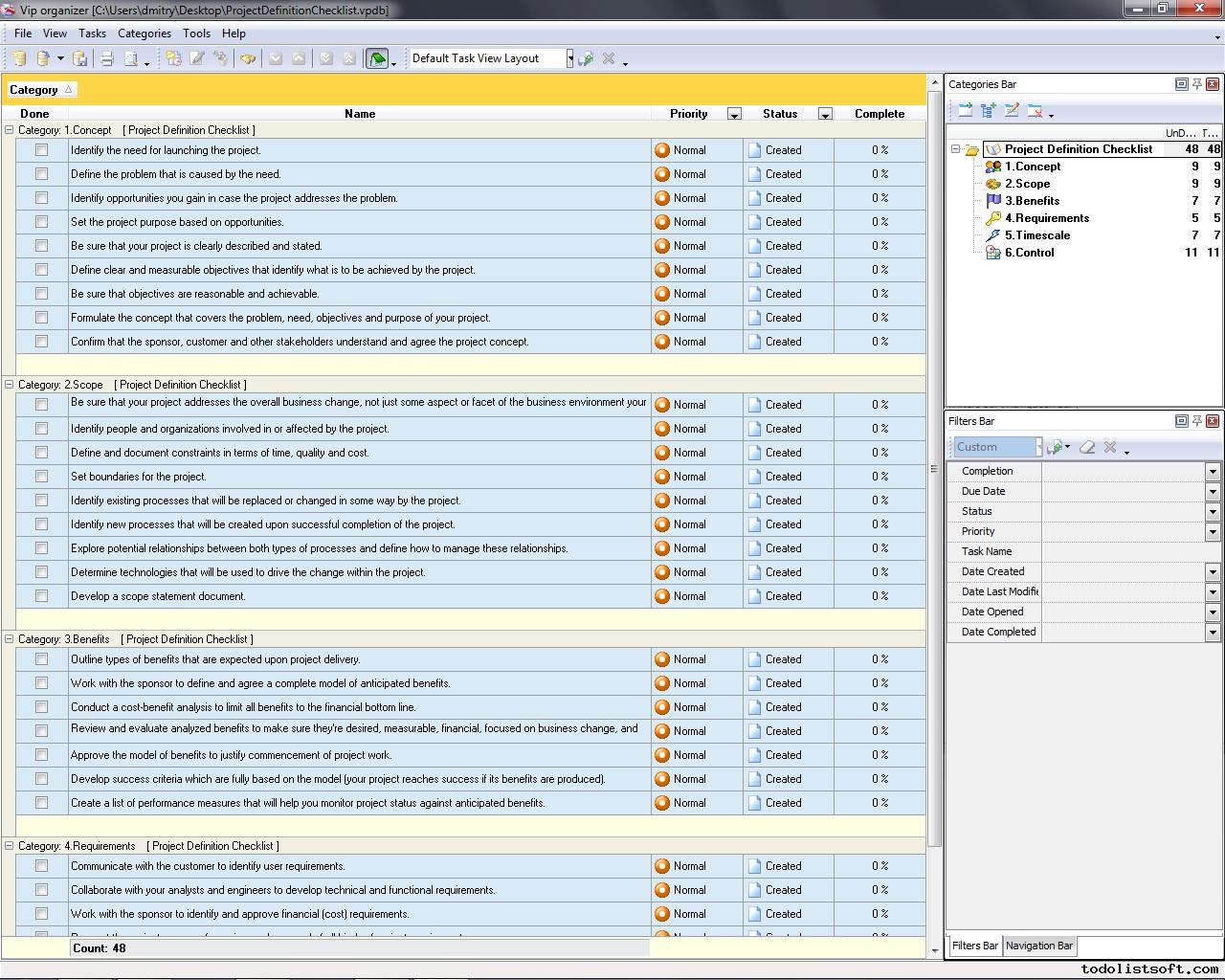Click the Save Database floppy icon

(x=80, y=58)
